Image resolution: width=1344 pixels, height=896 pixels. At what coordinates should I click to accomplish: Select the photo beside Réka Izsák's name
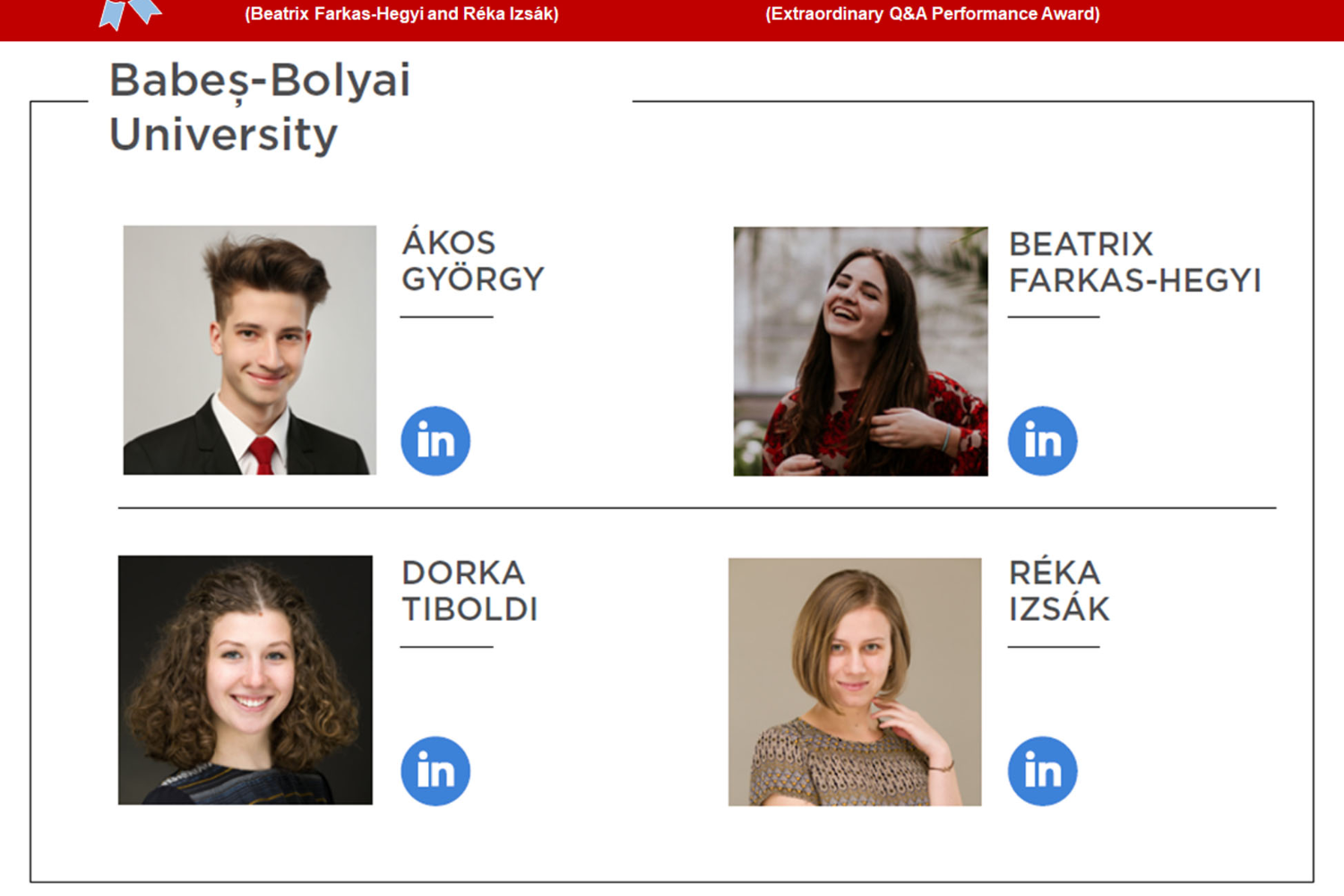pos(855,682)
